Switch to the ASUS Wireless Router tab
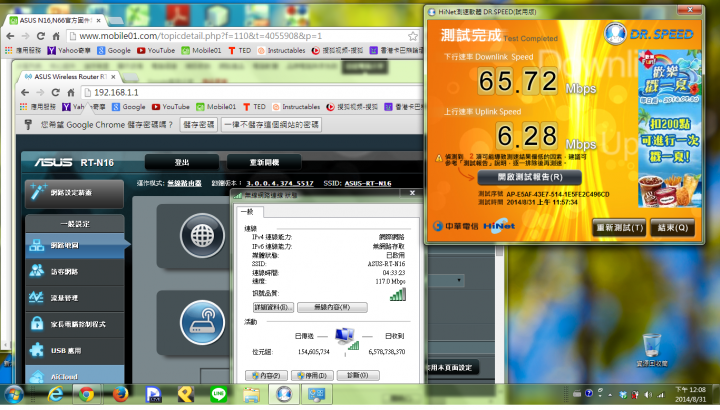The width and height of the screenshot is (720, 410). tap(68, 77)
